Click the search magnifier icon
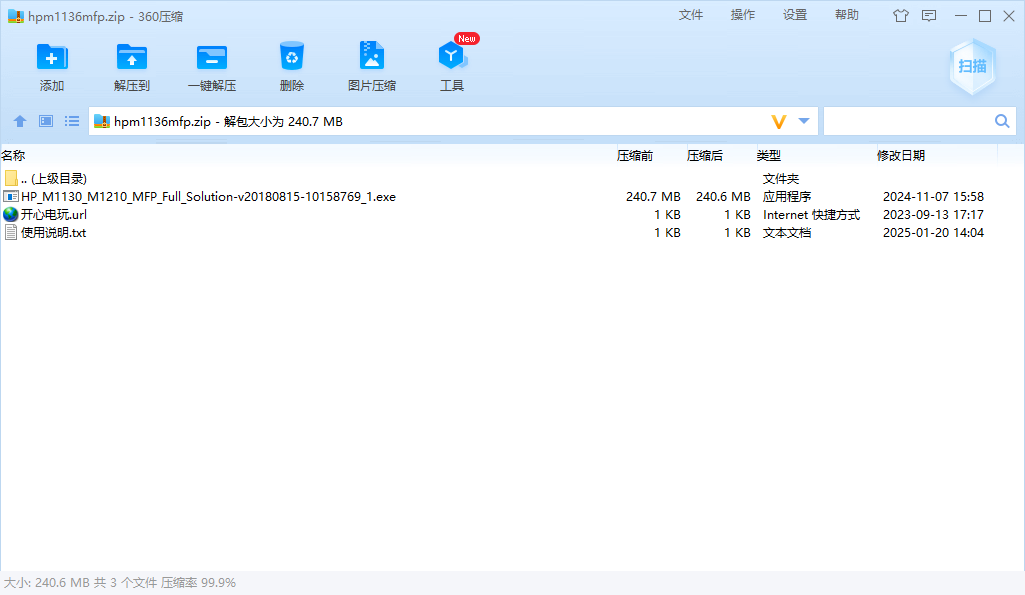The image size is (1025, 595). (1001, 121)
